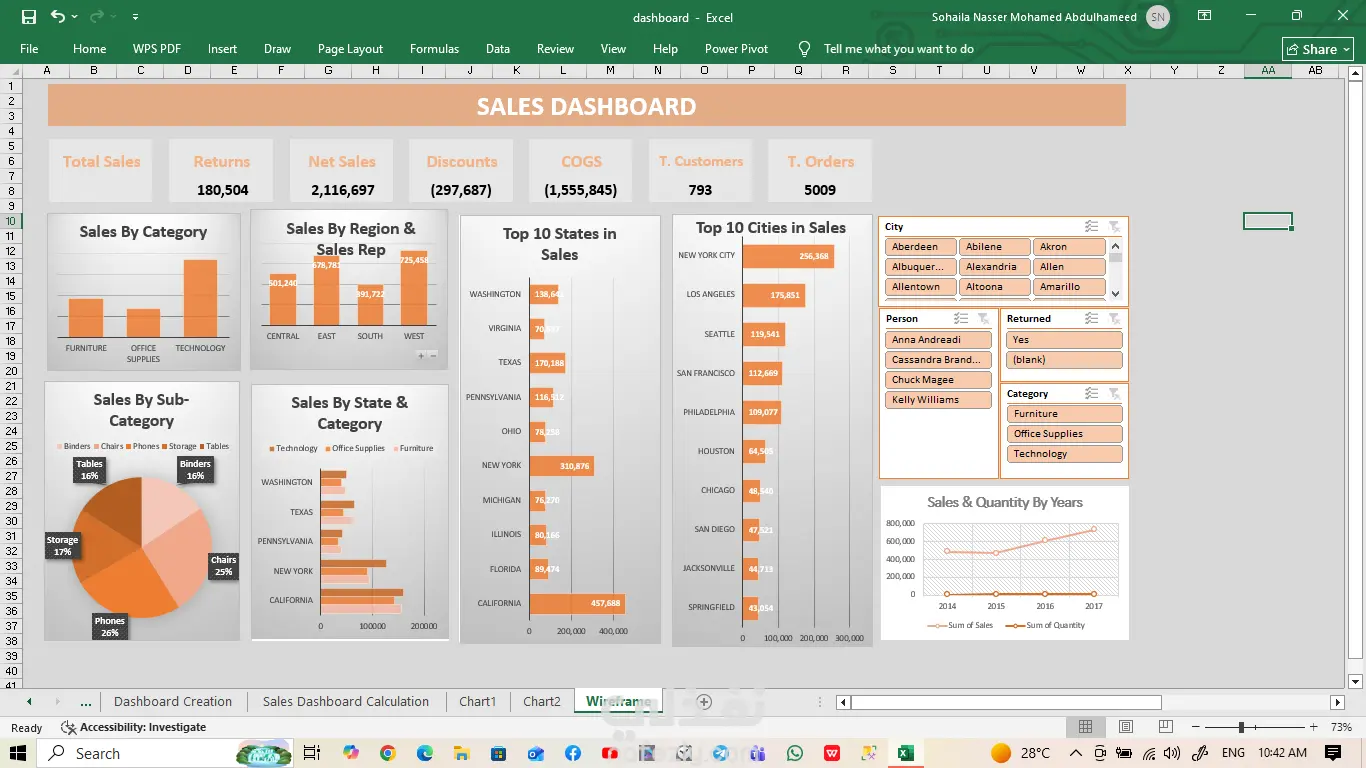The image size is (1366, 768).
Task: Add a new sheet with the plus button
Action: 704,702
